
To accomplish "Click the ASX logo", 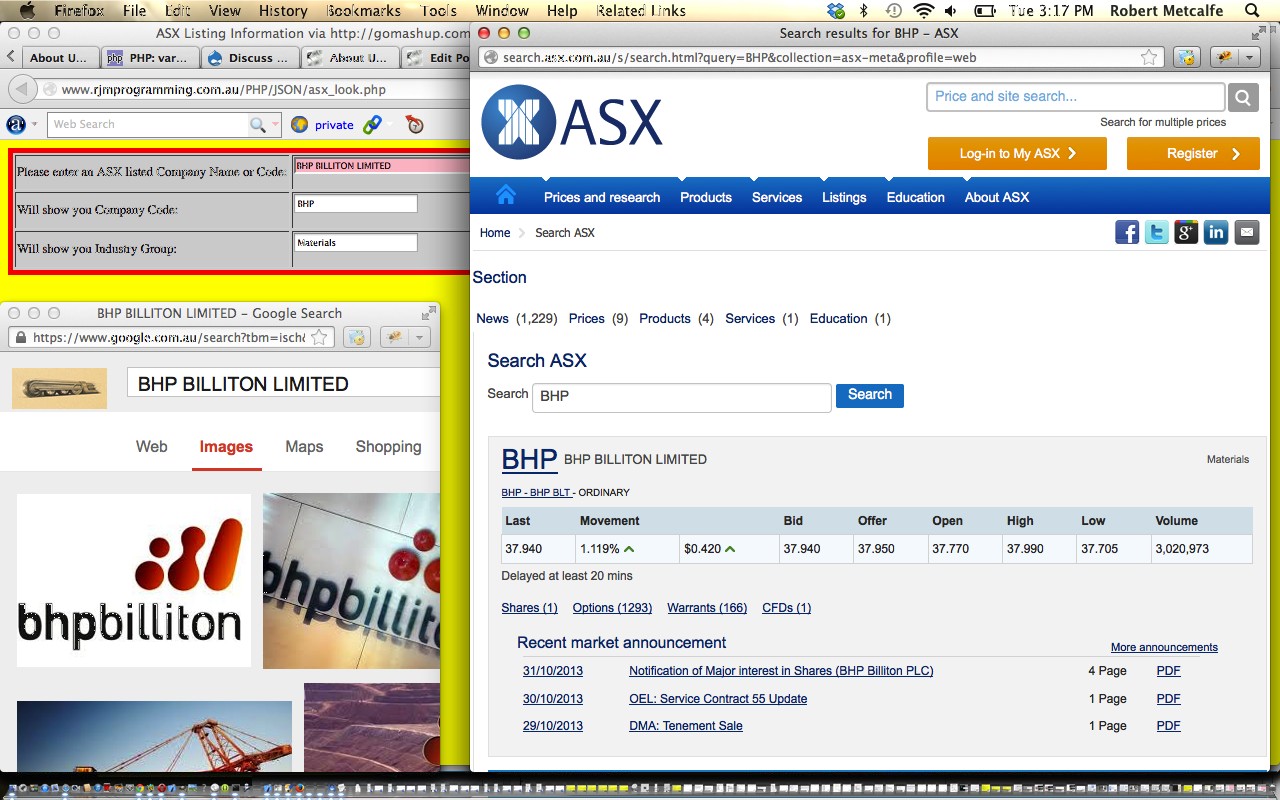I will coord(572,122).
